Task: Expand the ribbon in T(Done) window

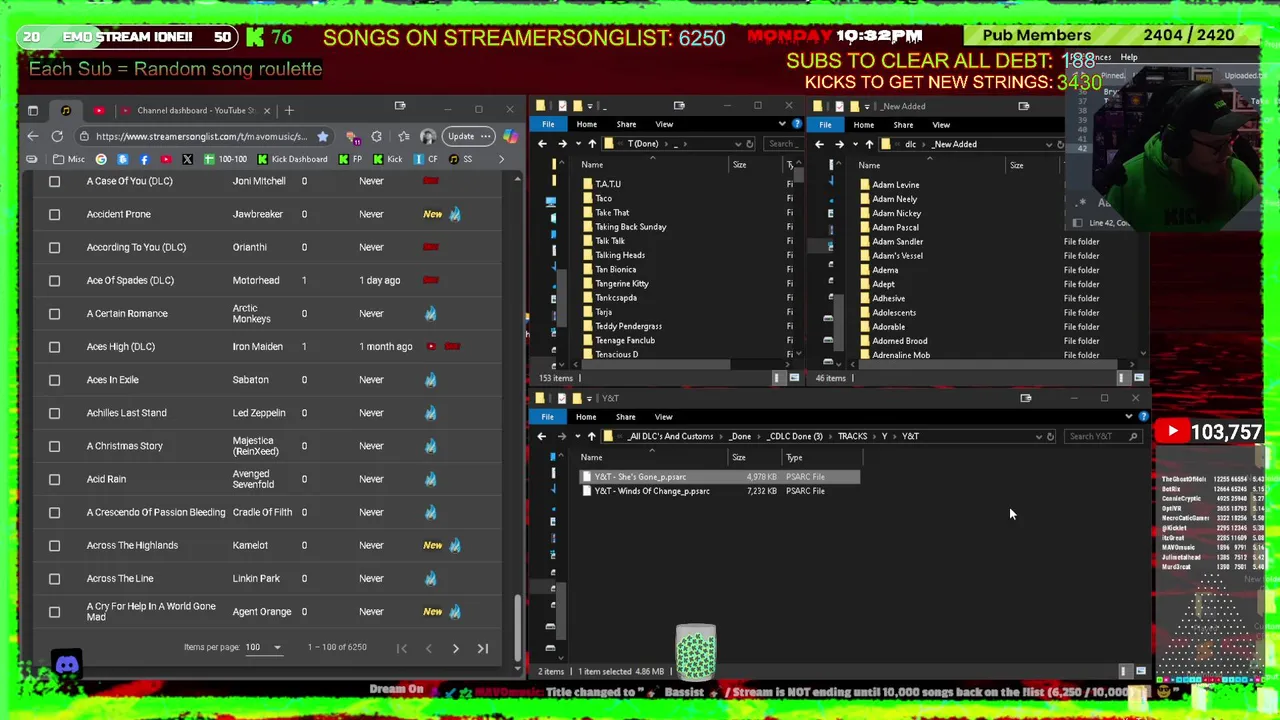Action: pyautogui.click(x=782, y=124)
